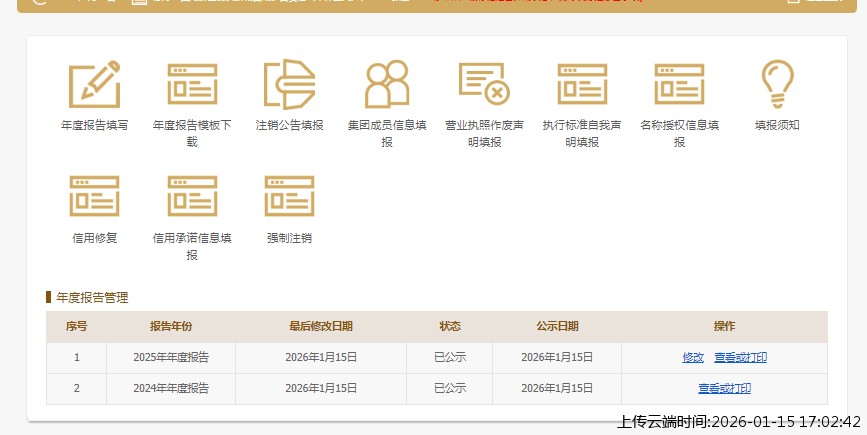The height and width of the screenshot is (435, 867).
Task: Click the 序号 column header
Action: point(76,326)
